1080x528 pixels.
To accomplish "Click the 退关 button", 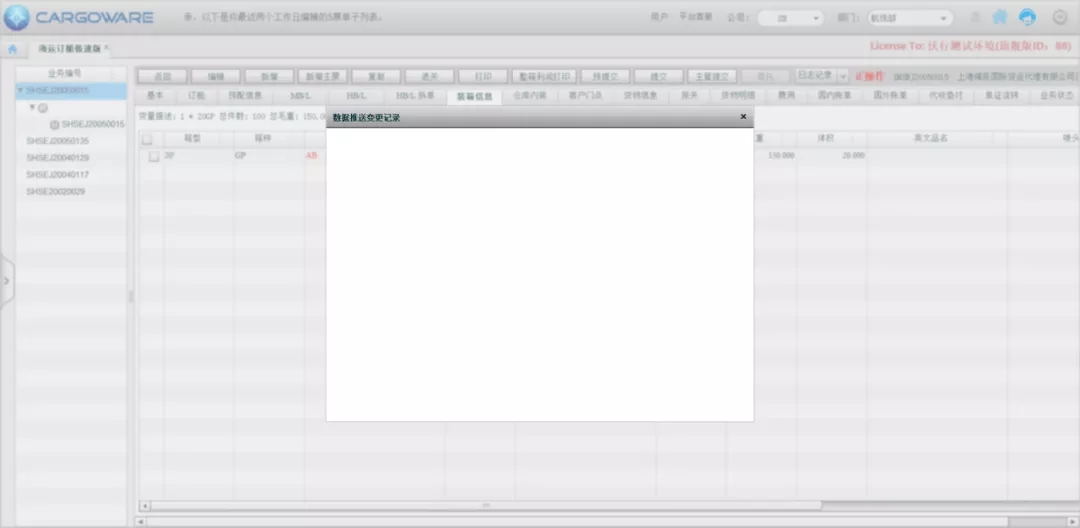I will coord(430,76).
